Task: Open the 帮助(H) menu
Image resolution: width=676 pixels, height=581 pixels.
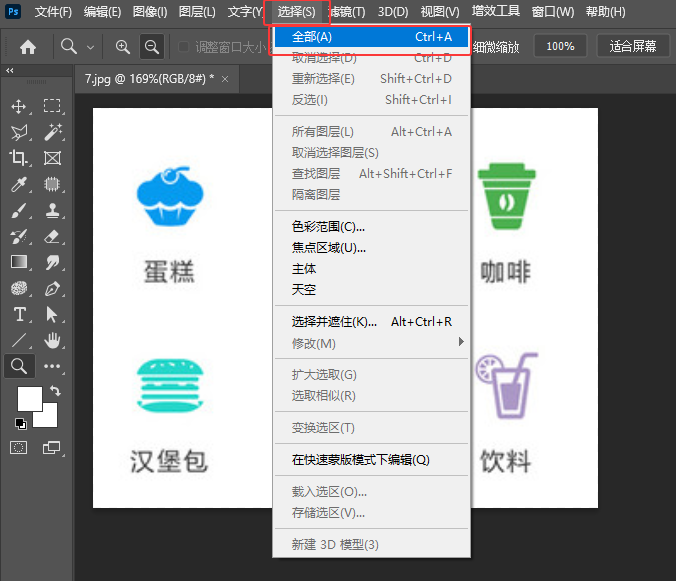Action: [605, 12]
